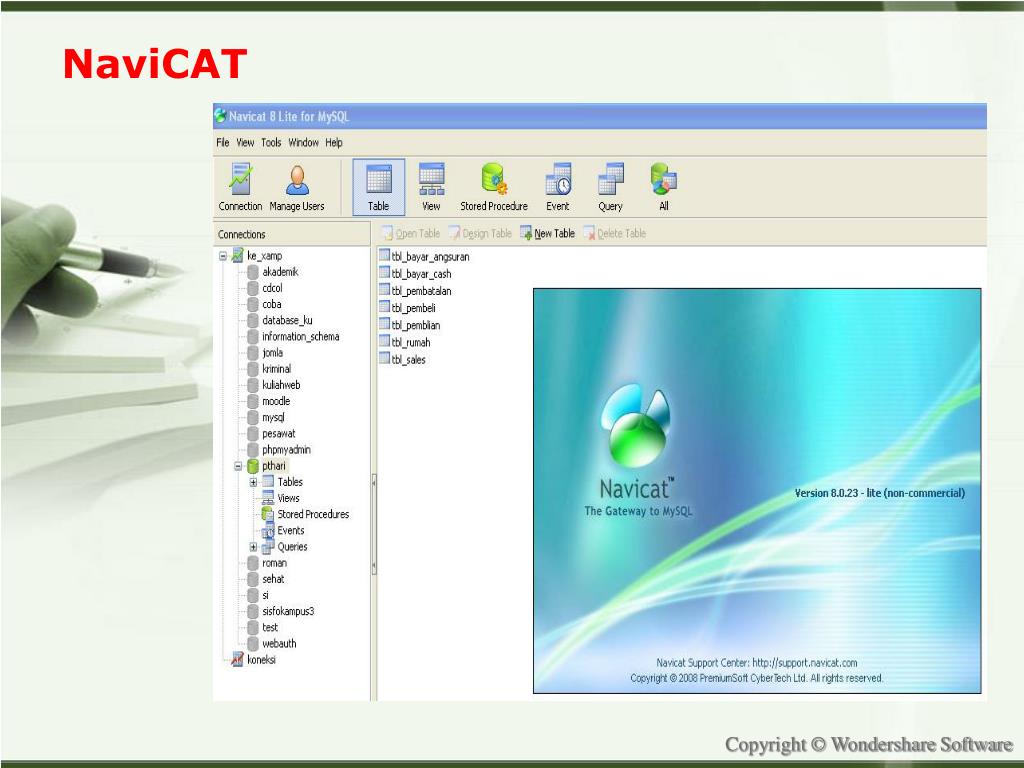This screenshot has width=1024, height=768.
Task: Select the database_ku database
Action: click(287, 320)
